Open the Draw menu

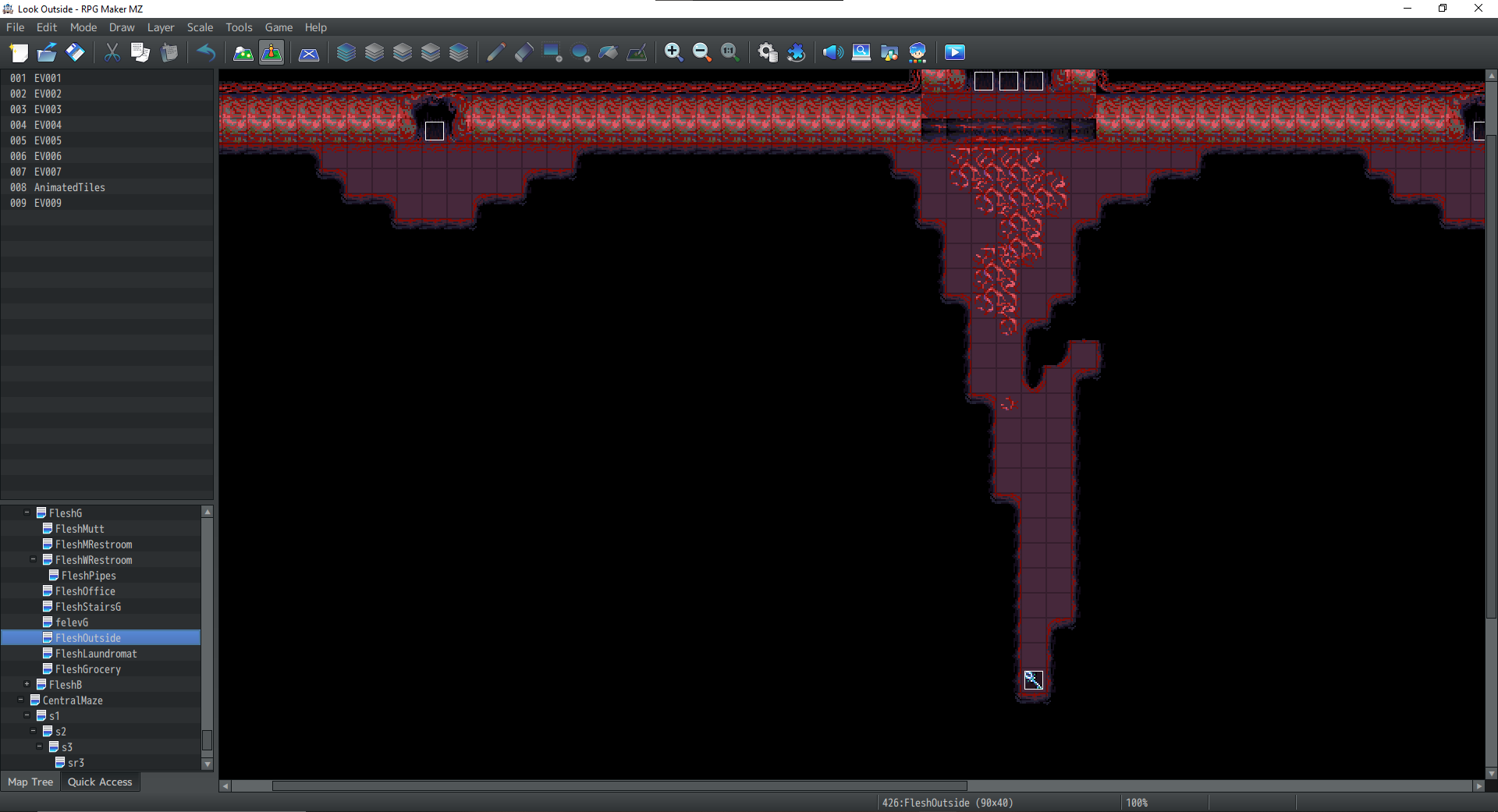tap(122, 27)
